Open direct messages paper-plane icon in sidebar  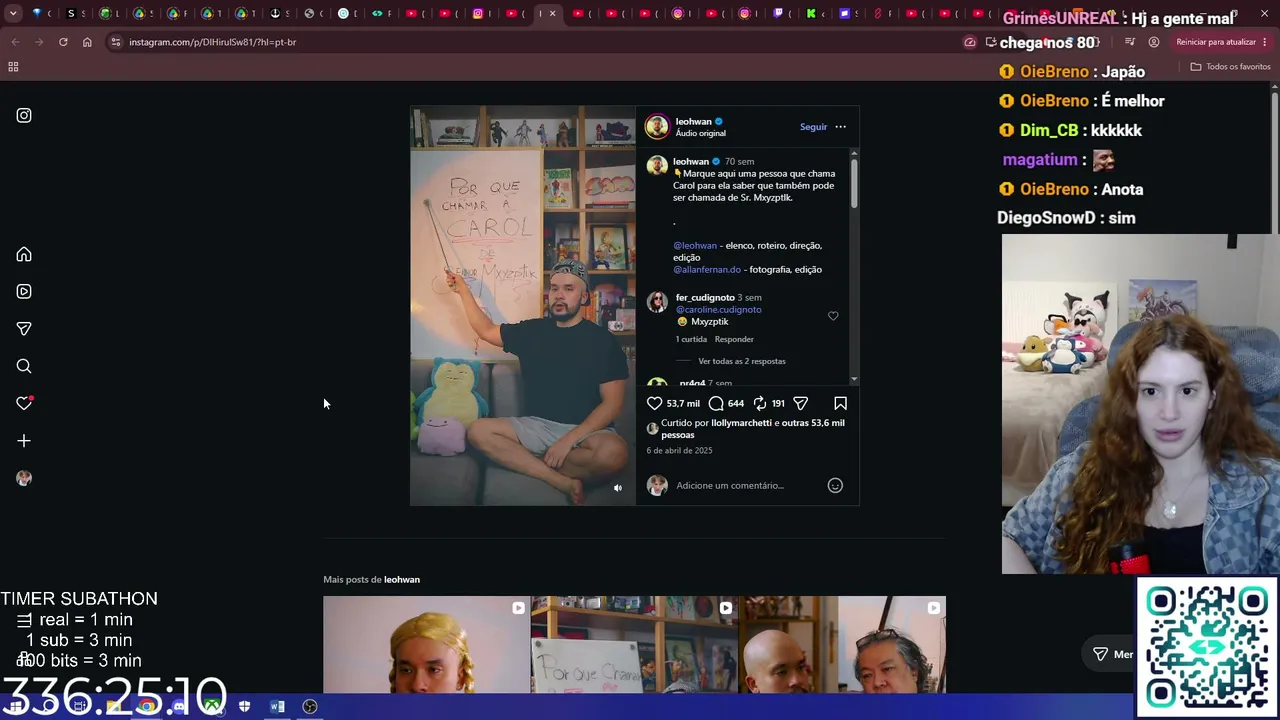click(x=24, y=329)
